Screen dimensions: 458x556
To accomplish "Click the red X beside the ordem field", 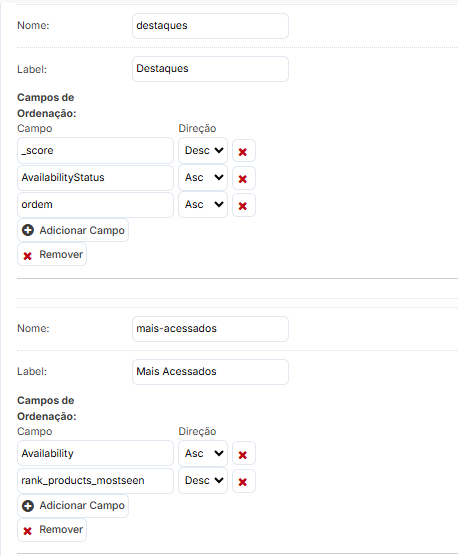I will (x=244, y=205).
